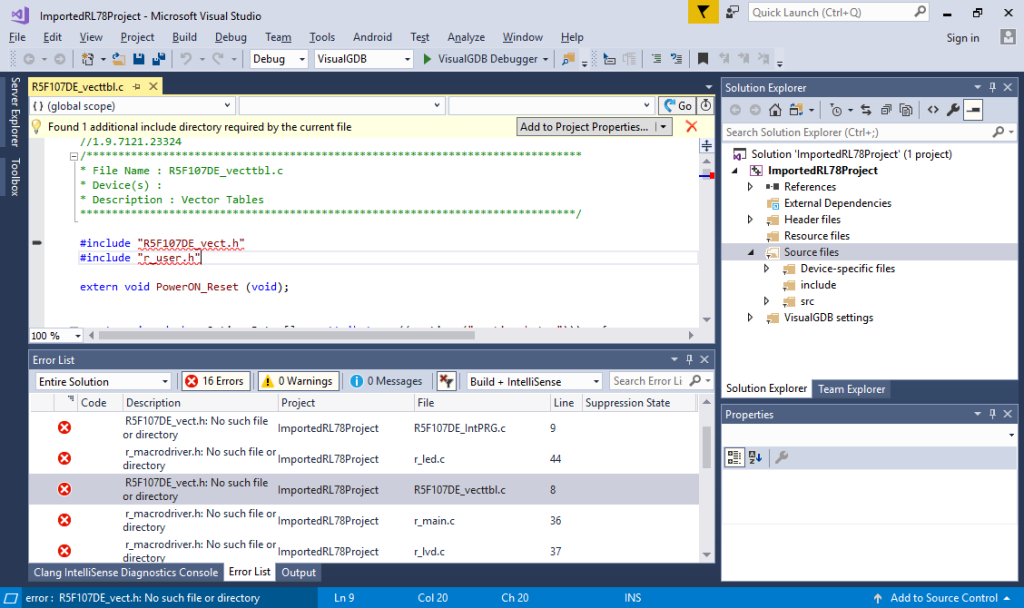Click the Undo icon in the toolbar
The image size is (1024, 608).
[186, 59]
